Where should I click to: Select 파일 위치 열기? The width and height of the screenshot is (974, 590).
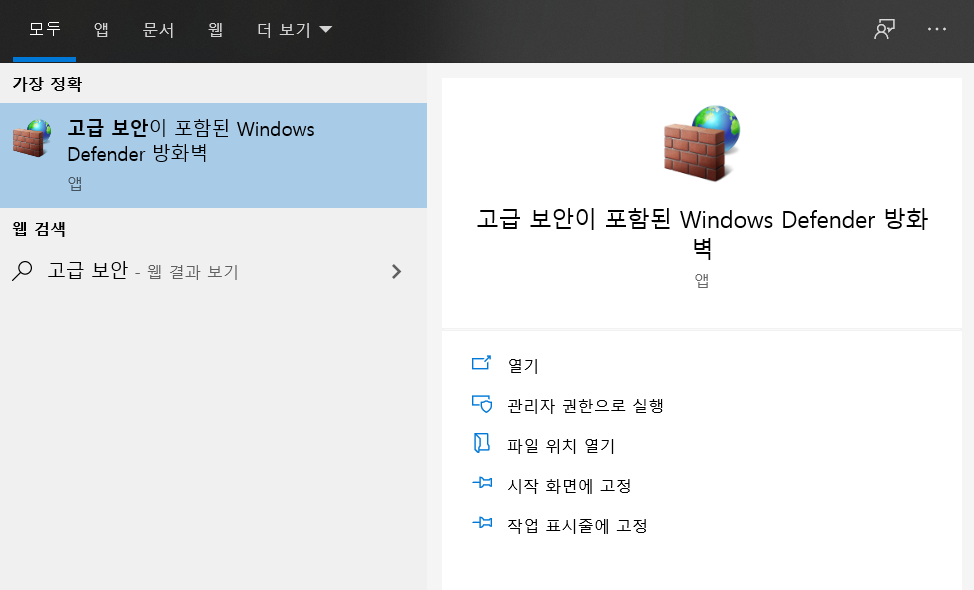[561, 445]
